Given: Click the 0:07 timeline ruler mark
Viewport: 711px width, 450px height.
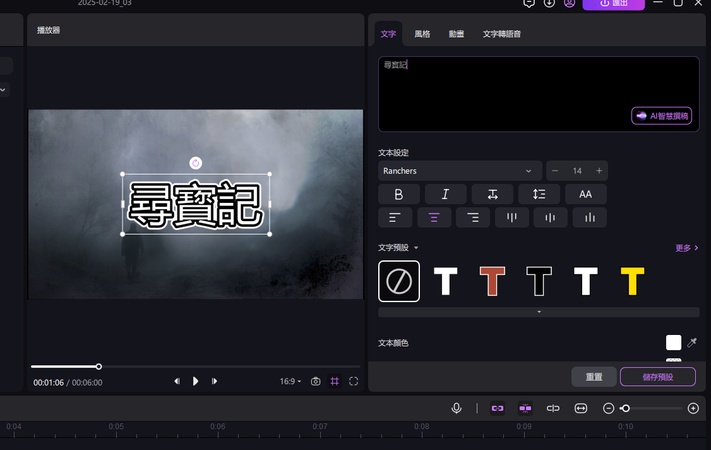Looking at the screenshot, I should [x=320, y=426].
